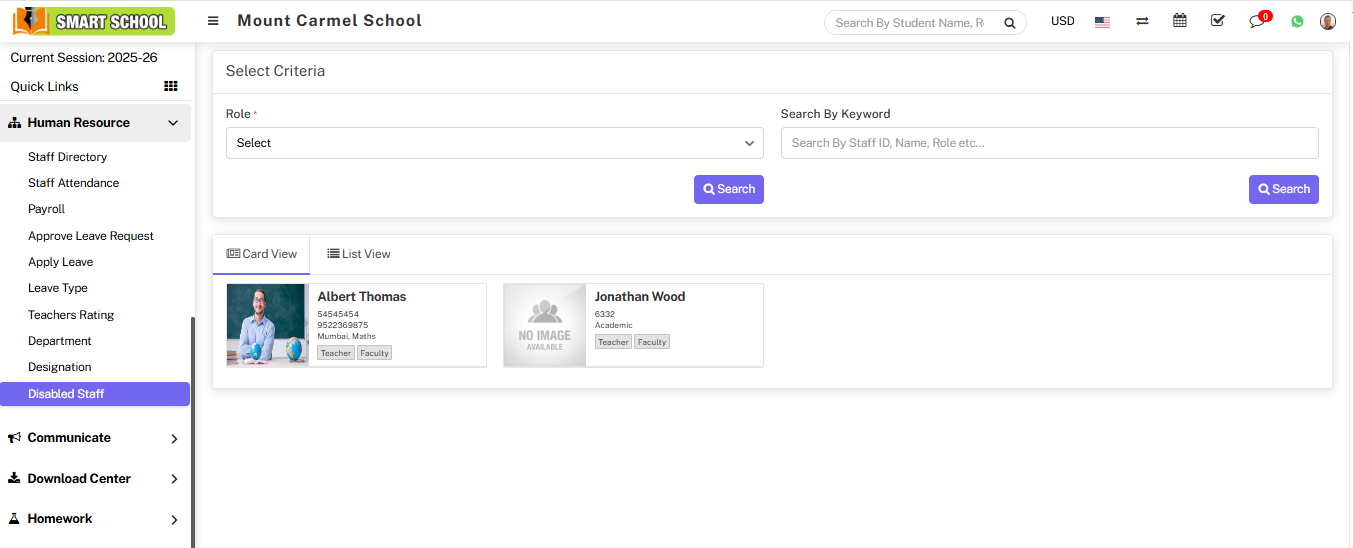Click the switch session arrows icon
This screenshot has width=1353, height=548.
[1142, 21]
